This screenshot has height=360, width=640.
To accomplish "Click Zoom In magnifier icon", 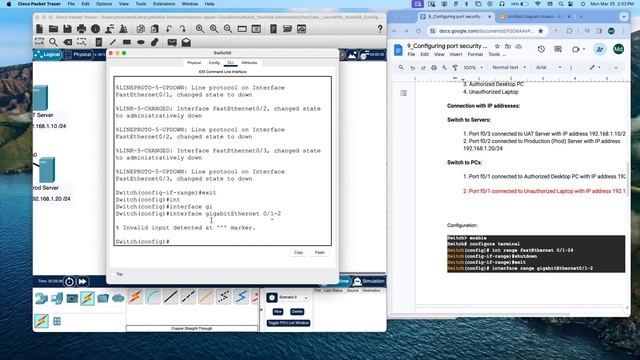I will [200, 29].
